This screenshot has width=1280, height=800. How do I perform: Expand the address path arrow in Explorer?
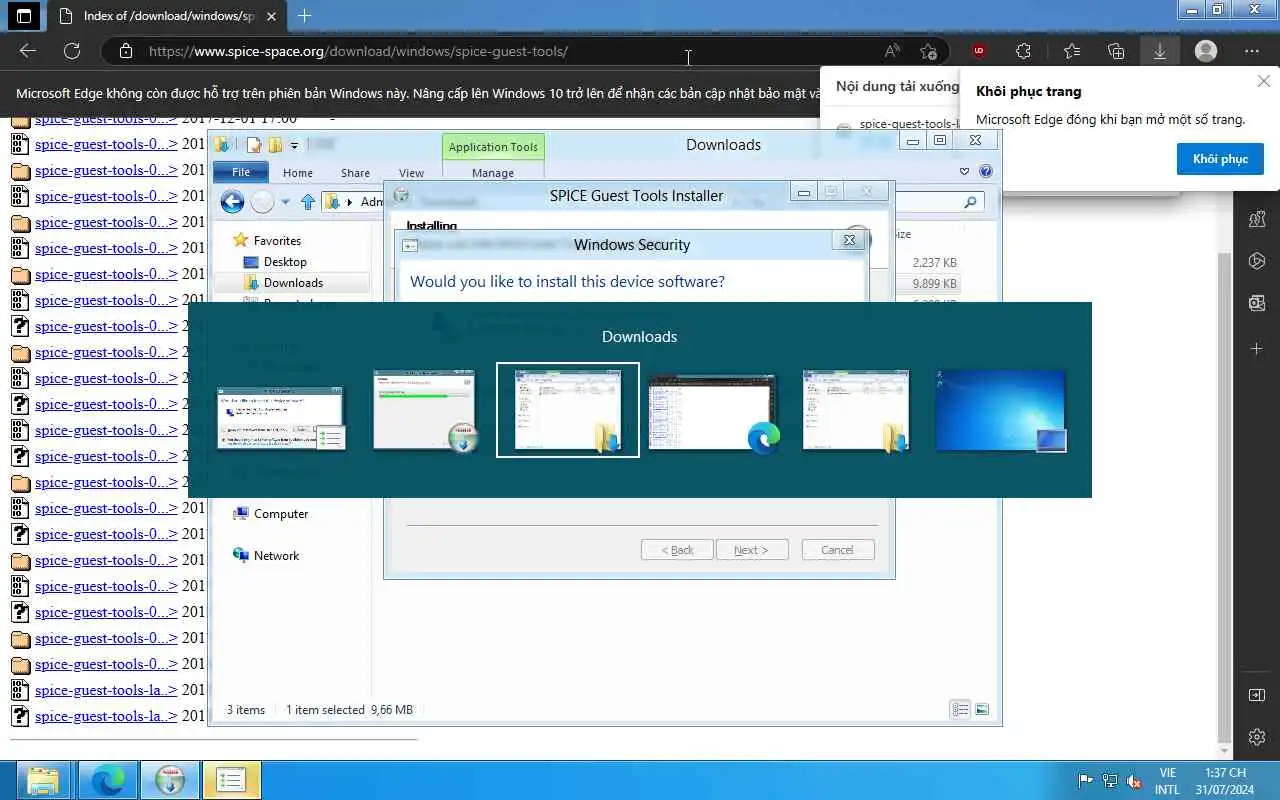click(349, 202)
